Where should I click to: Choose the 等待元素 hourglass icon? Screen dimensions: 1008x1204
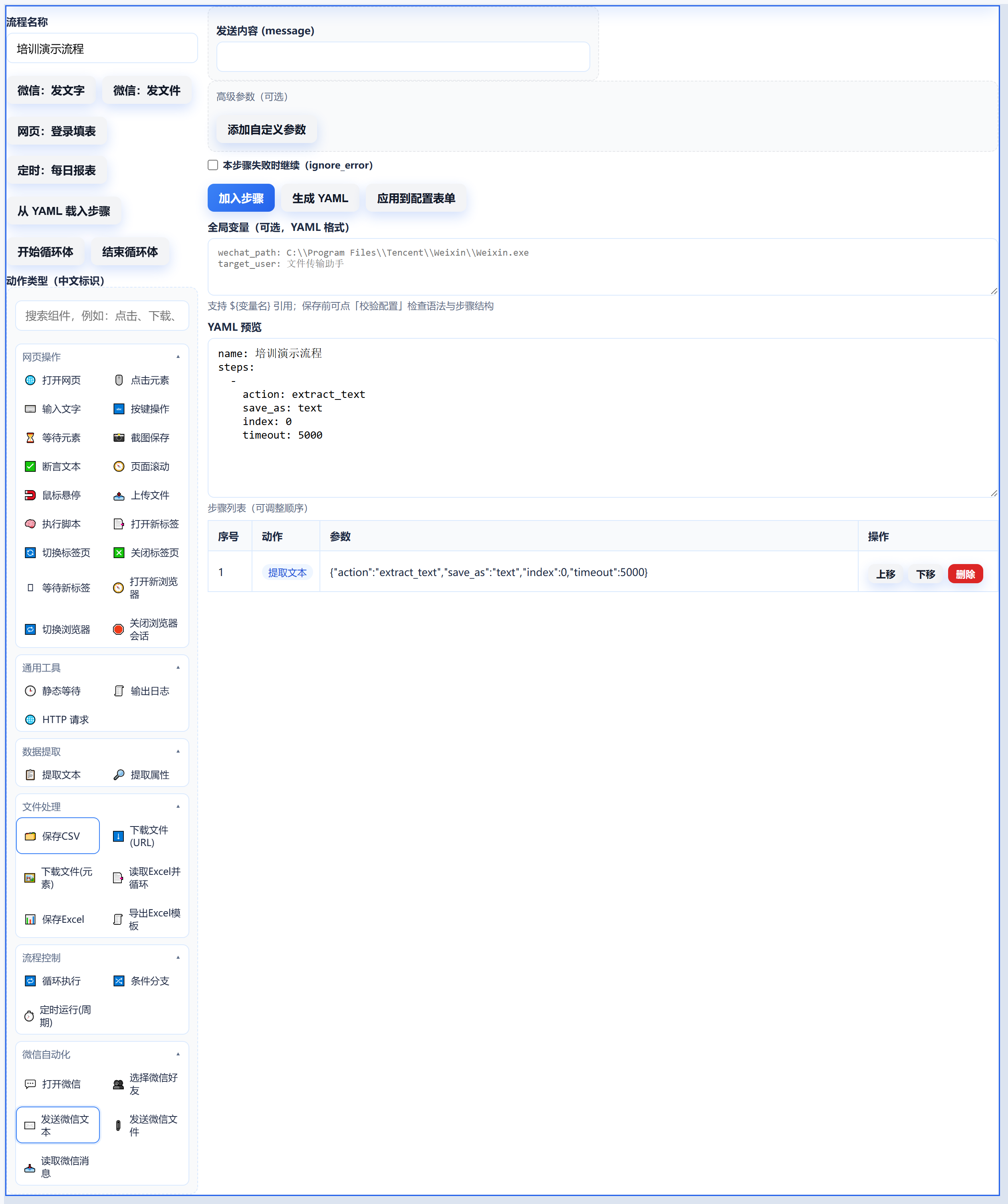[x=30, y=437]
